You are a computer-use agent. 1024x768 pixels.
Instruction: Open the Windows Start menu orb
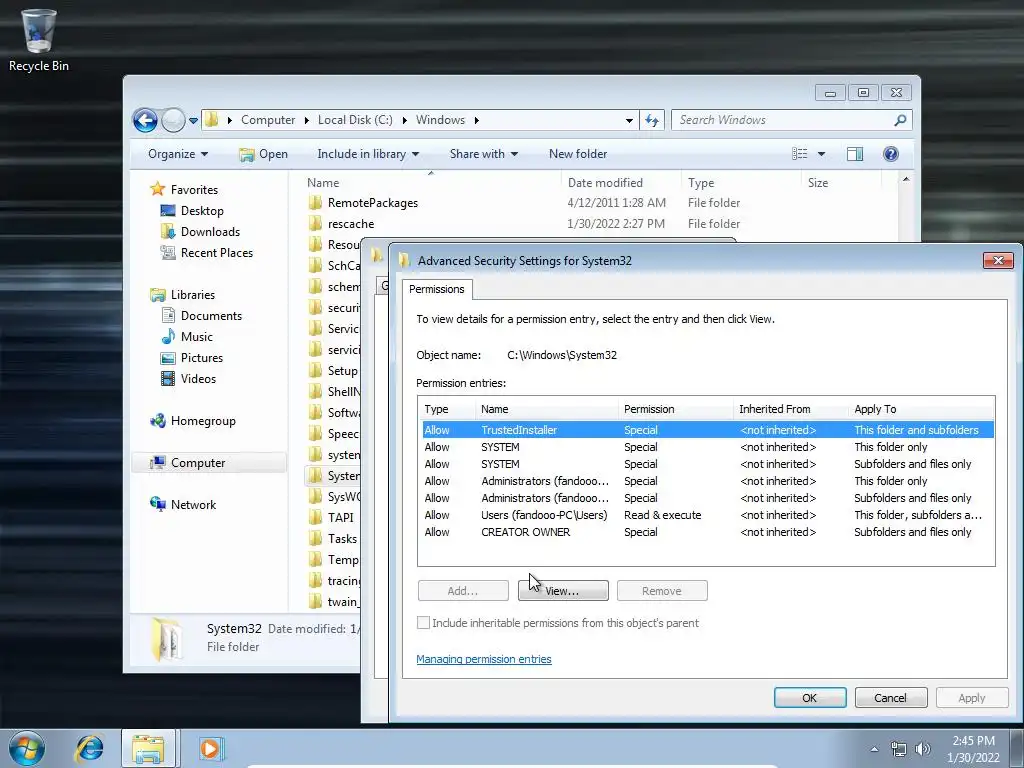pos(27,748)
